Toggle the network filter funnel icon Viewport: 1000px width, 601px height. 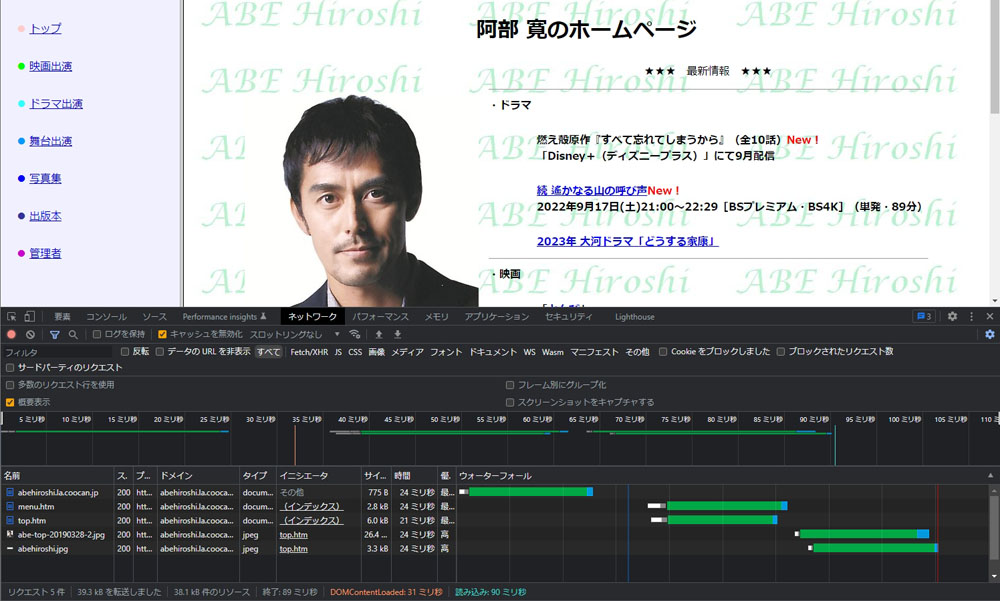point(55,334)
